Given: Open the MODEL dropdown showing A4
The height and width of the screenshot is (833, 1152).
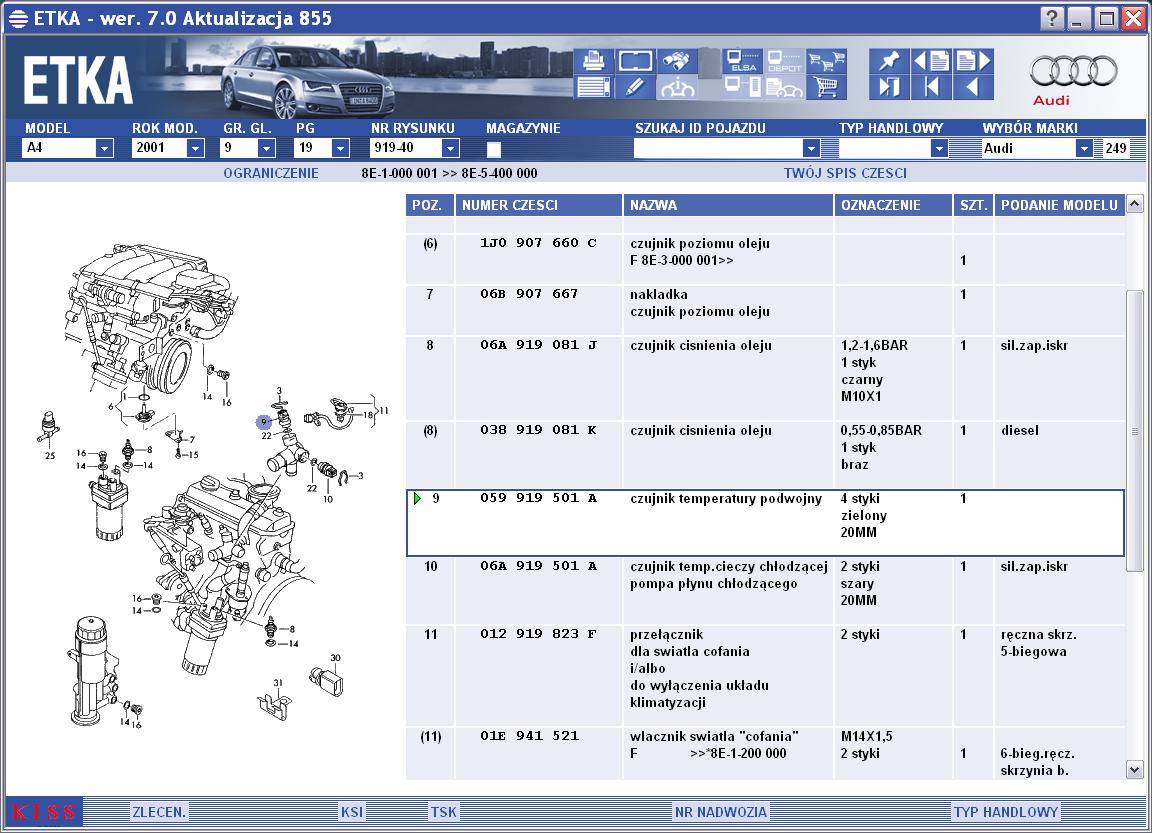Looking at the screenshot, I should click(x=104, y=148).
